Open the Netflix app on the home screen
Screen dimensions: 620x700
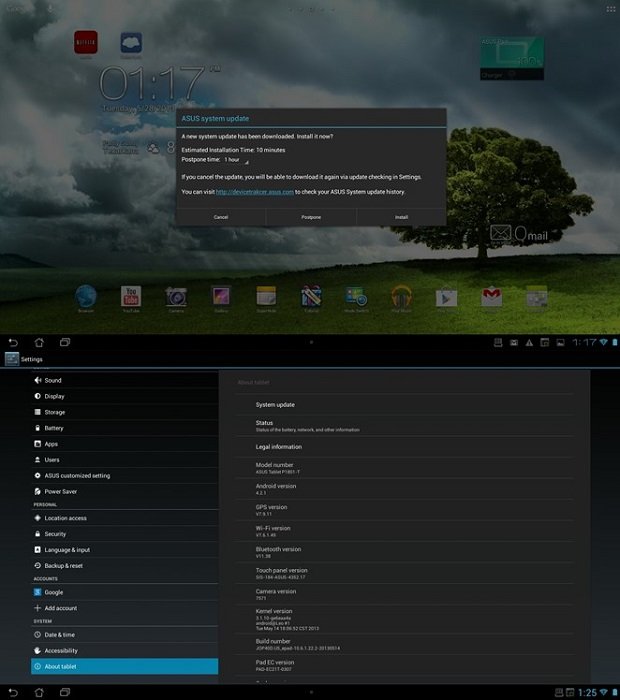coord(86,43)
